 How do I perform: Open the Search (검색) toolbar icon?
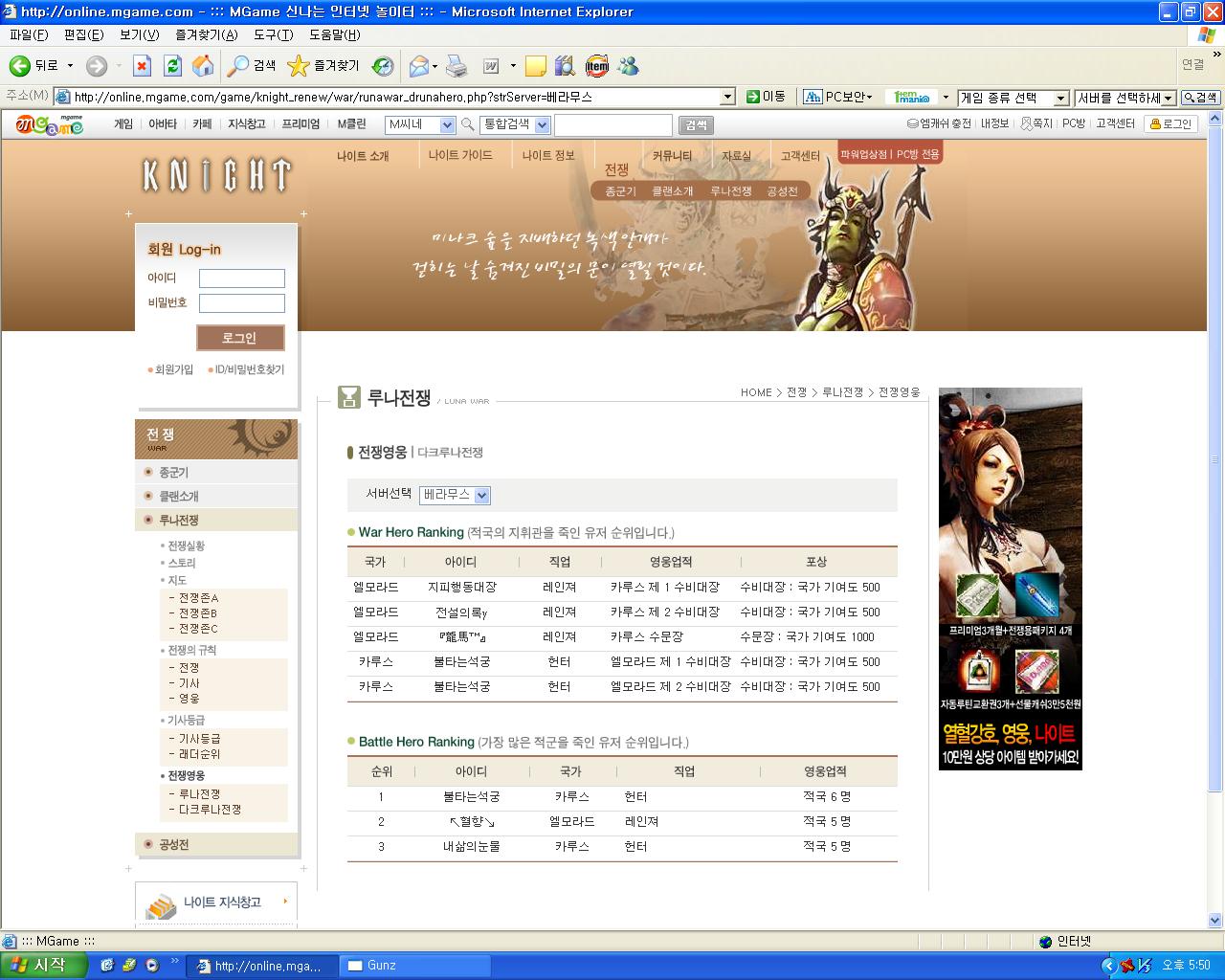236,65
